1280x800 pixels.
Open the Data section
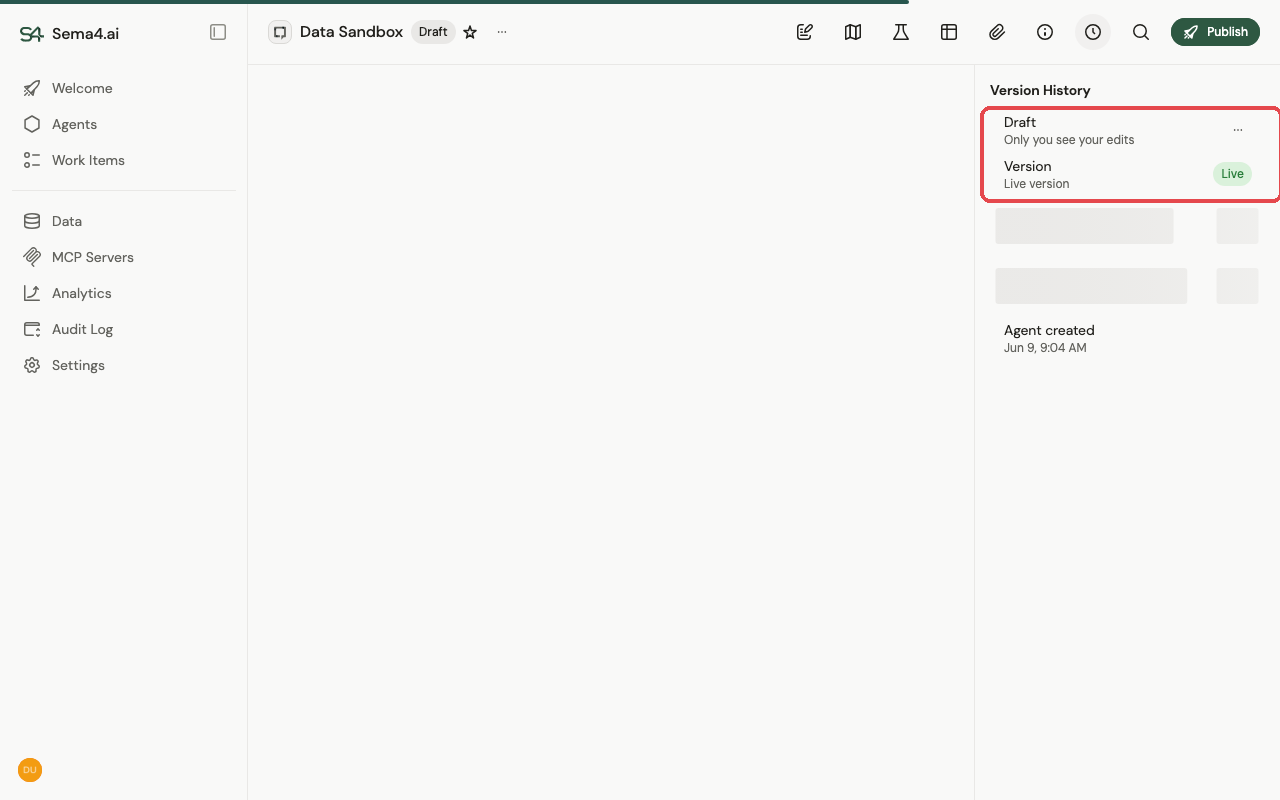124,221
